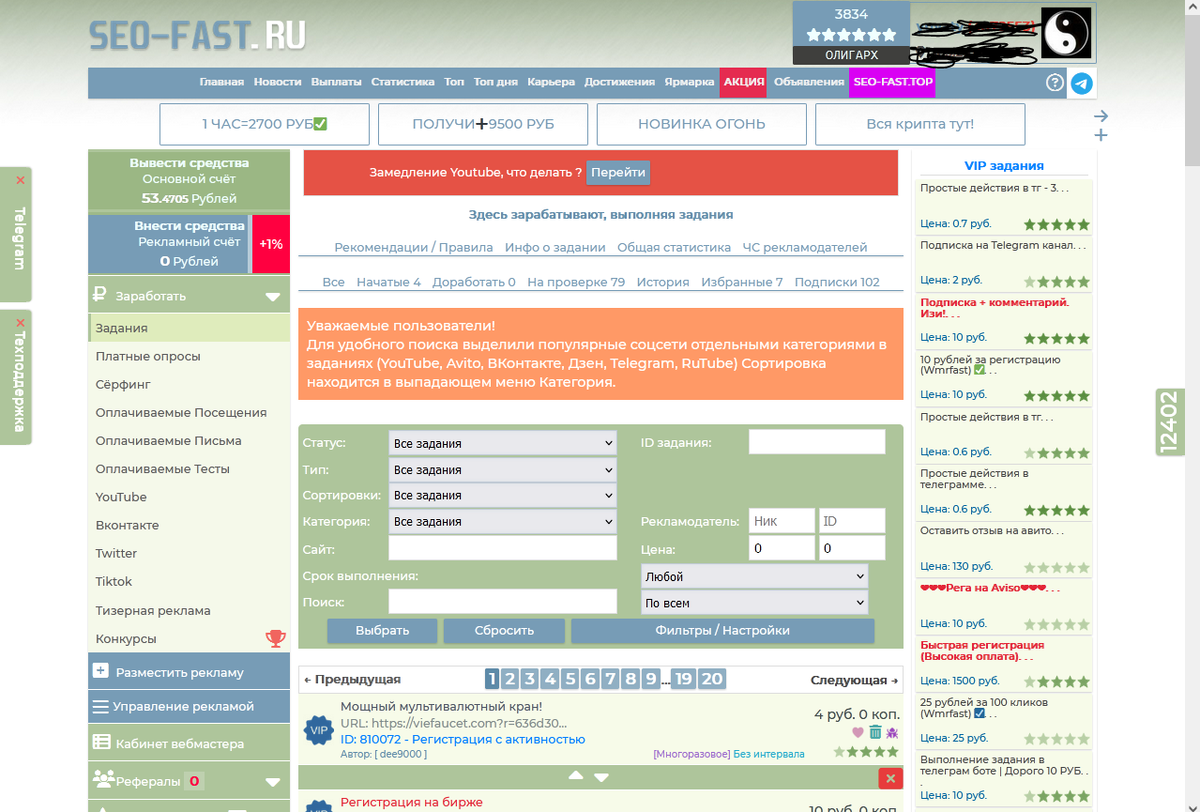The width and height of the screenshot is (1200, 812).
Task: Click the up arrow on the green task bar
Action: 575,776
